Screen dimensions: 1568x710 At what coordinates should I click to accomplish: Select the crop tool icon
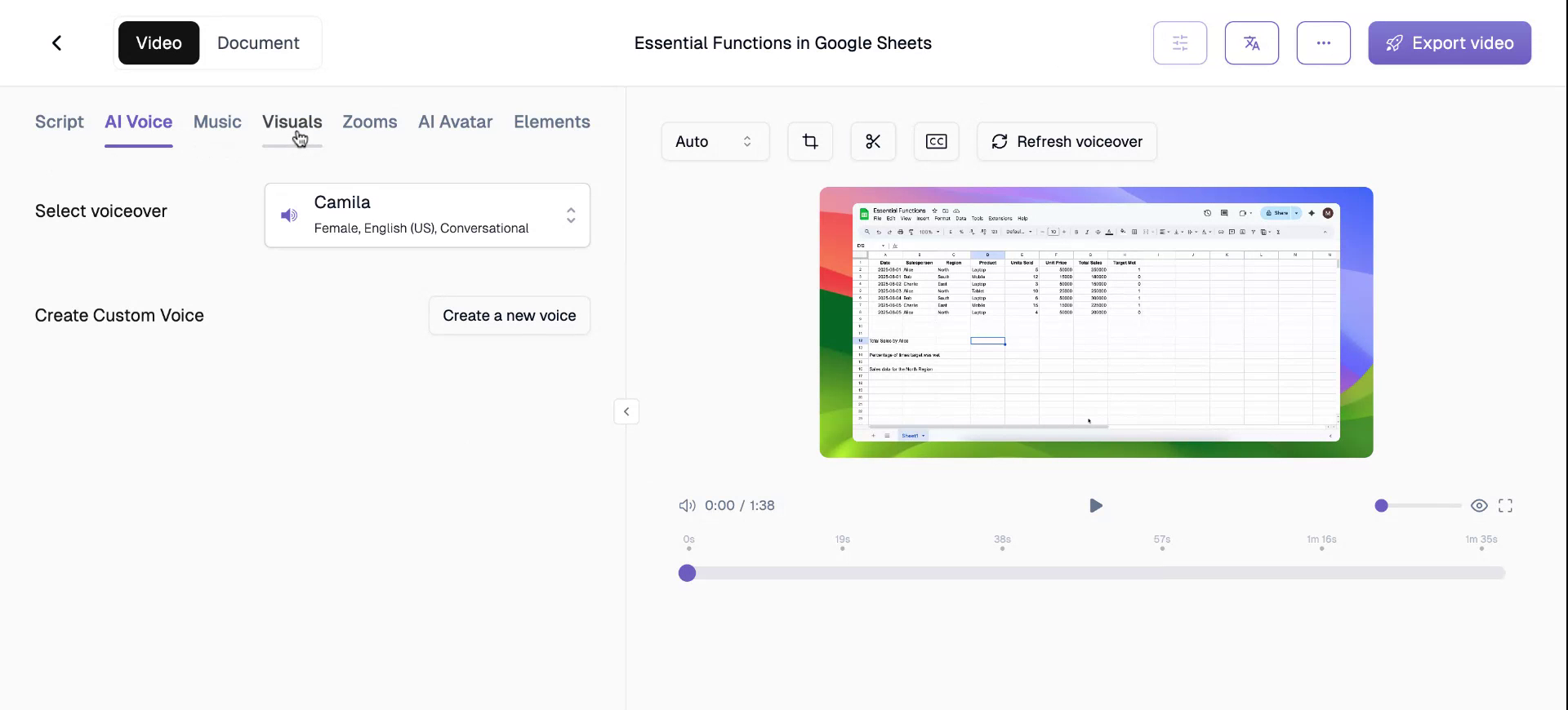tap(809, 142)
